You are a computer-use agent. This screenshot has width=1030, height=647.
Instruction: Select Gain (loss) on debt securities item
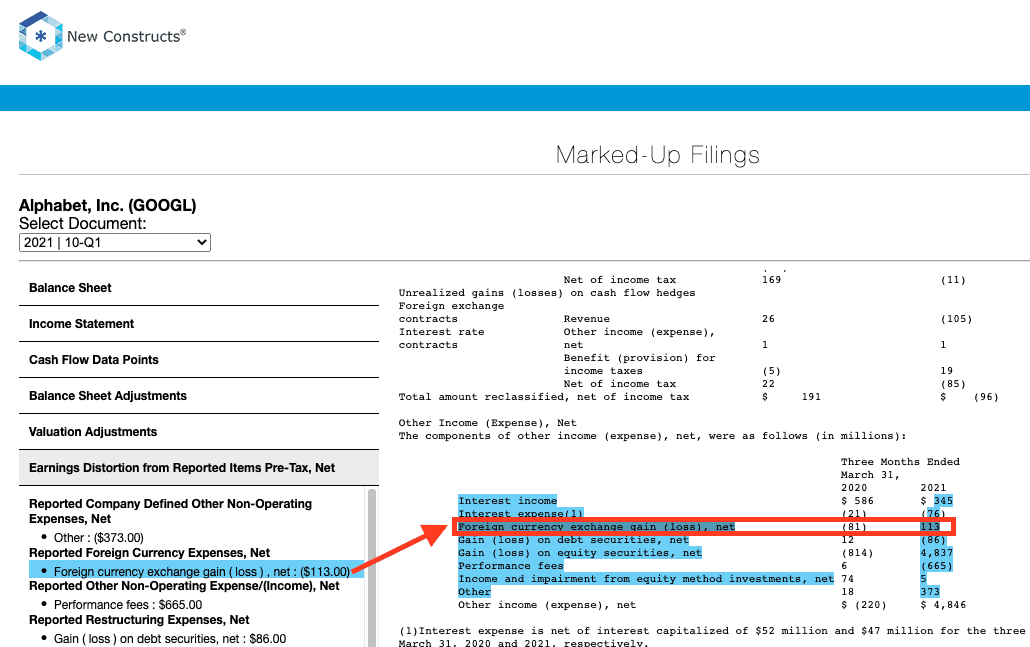coord(170,638)
